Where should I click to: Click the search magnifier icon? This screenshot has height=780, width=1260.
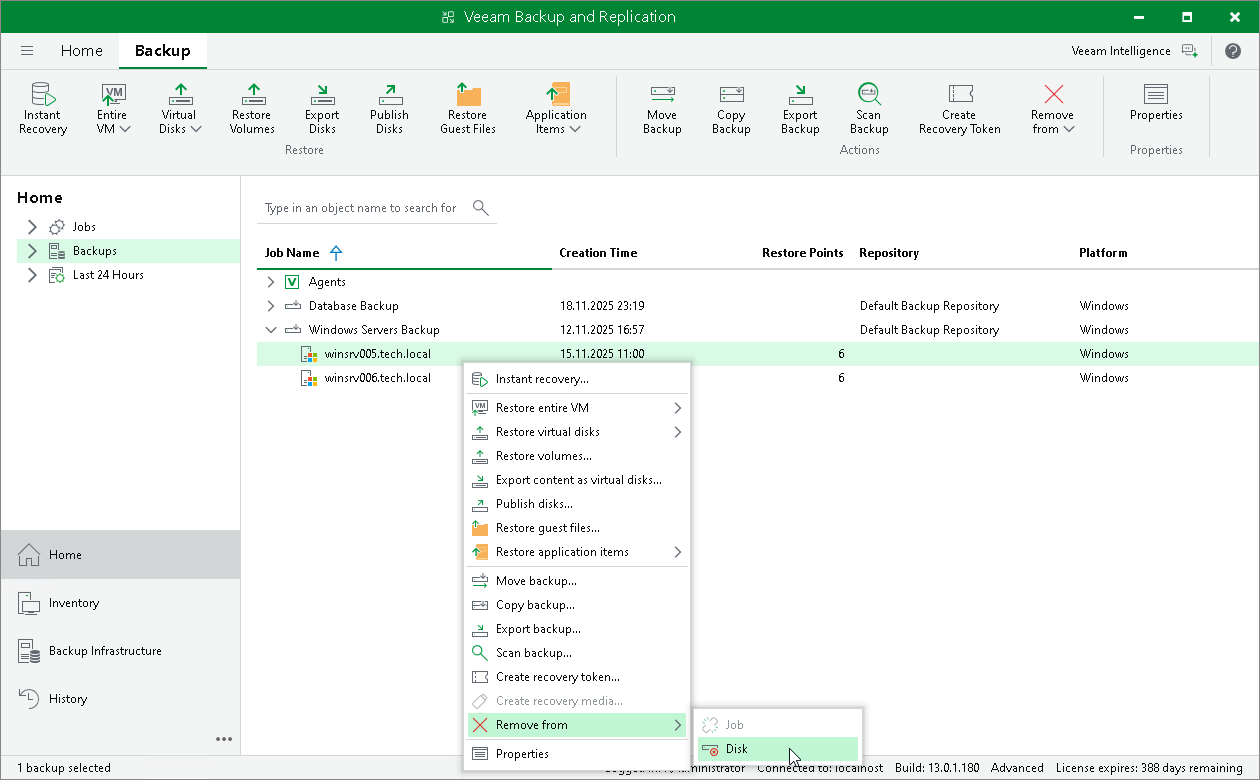[481, 208]
